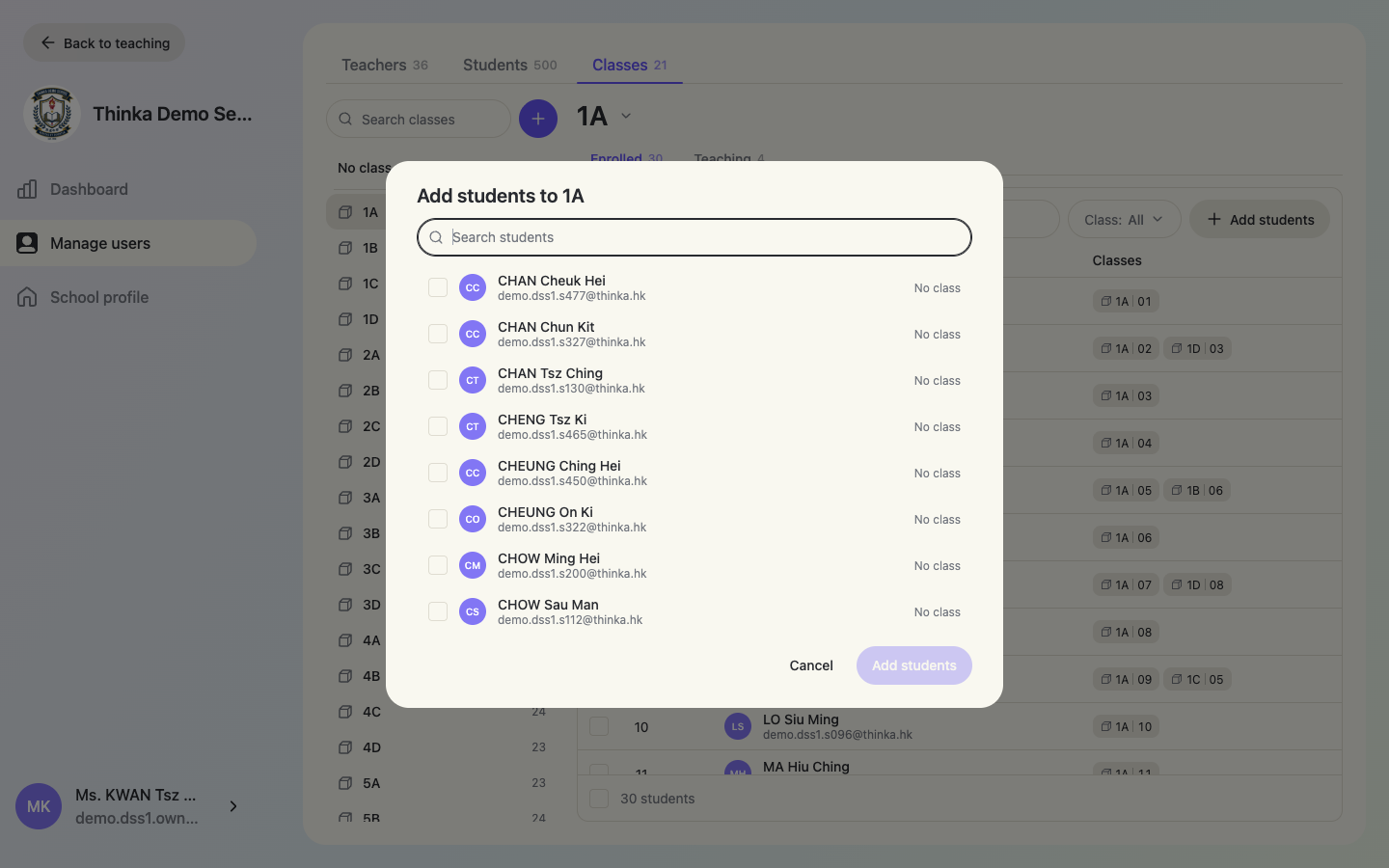Click the CC avatar for CHAN Cheuk Hei
The height and width of the screenshot is (868, 1389).
click(x=473, y=287)
